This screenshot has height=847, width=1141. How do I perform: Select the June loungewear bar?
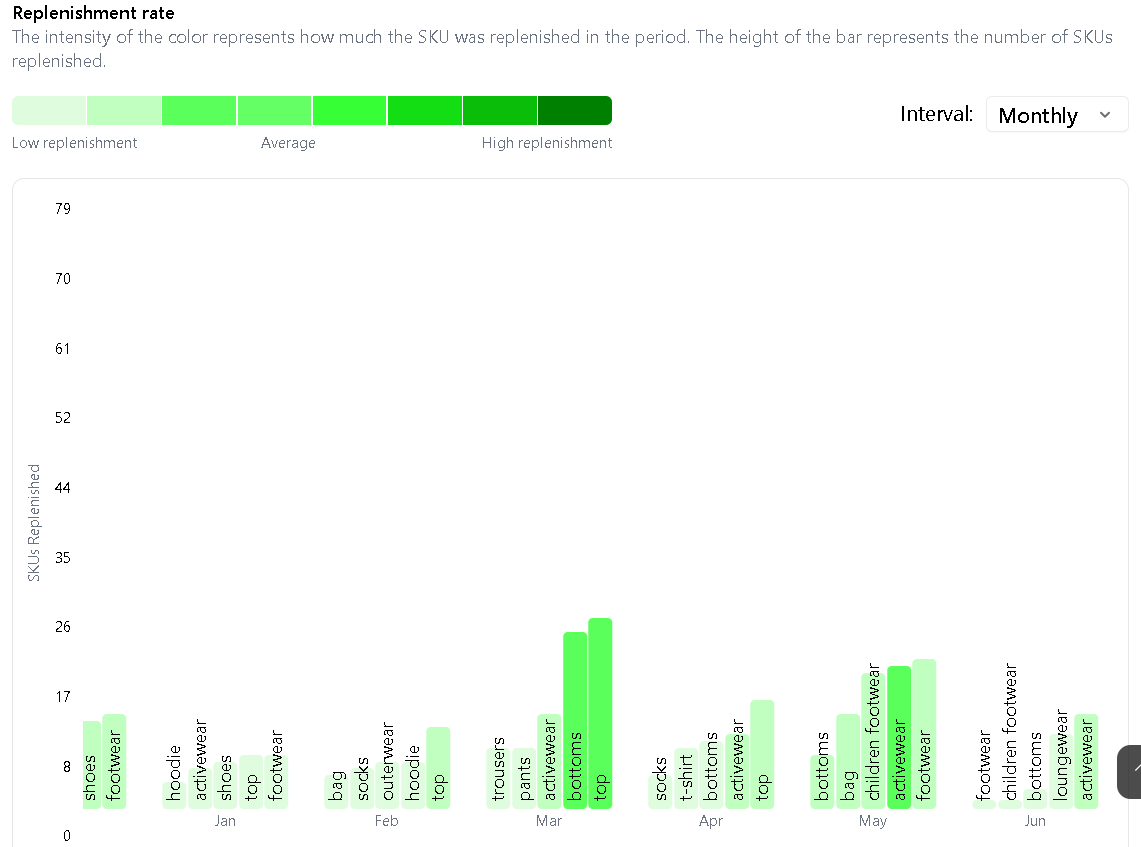tap(1061, 790)
